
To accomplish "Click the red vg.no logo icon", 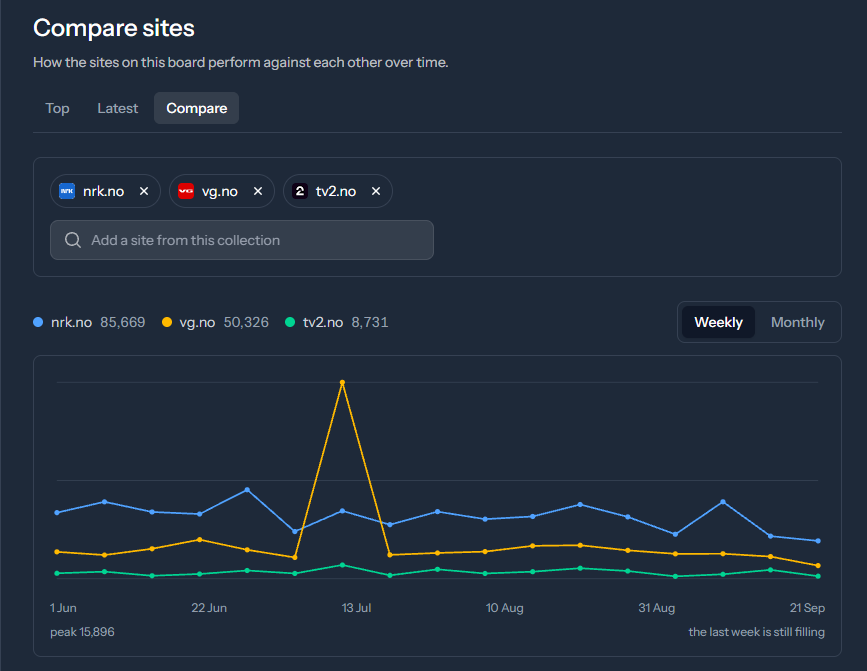I will click(186, 191).
